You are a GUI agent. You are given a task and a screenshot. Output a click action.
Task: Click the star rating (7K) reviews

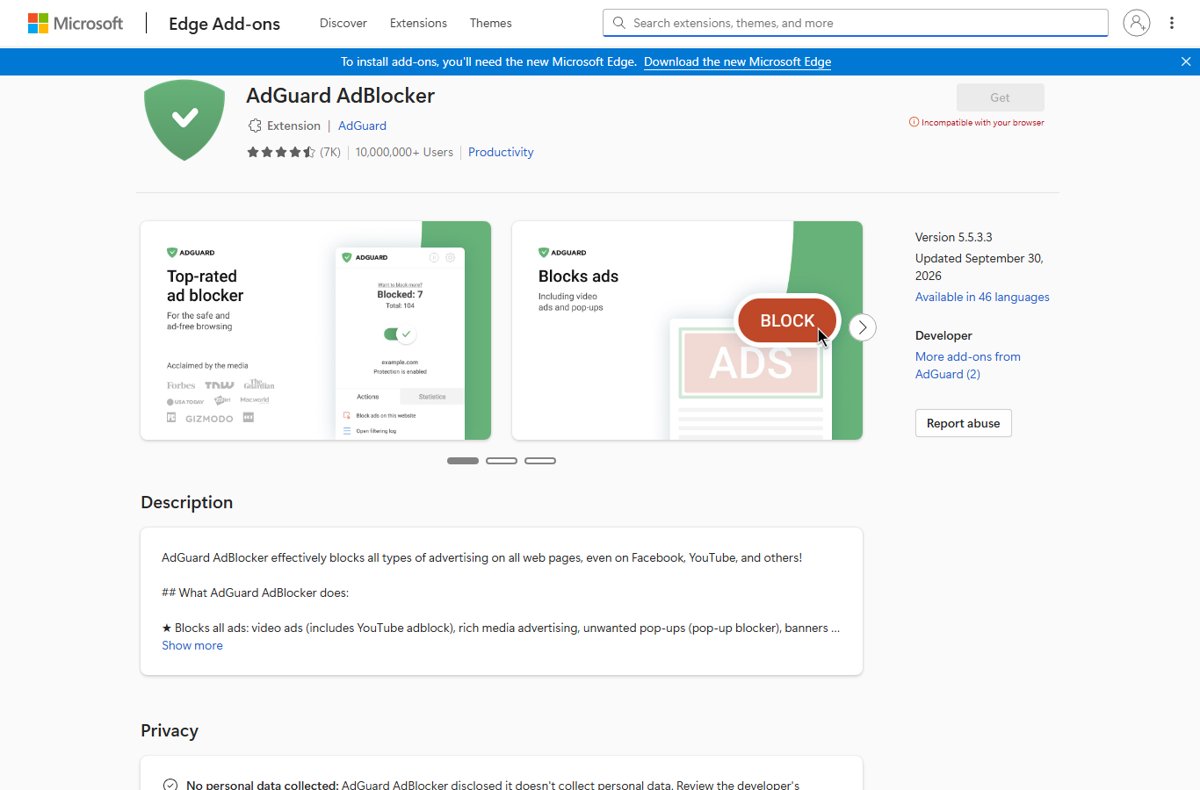(x=293, y=152)
